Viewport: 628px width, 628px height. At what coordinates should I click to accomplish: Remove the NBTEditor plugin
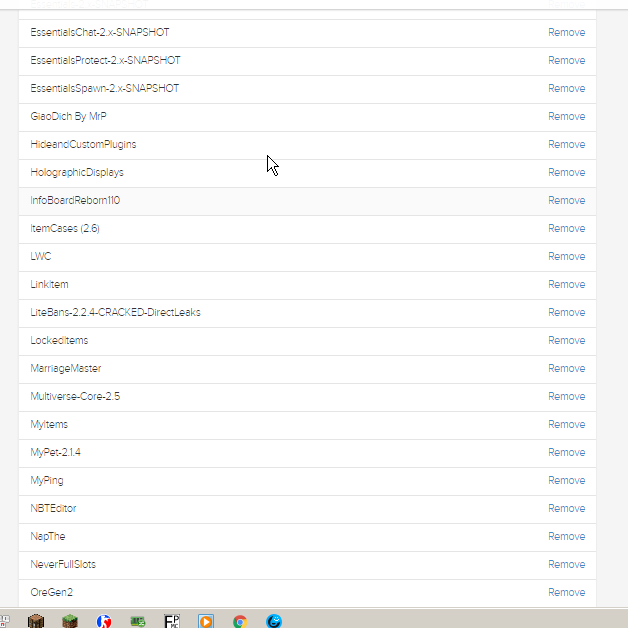pyautogui.click(x=566, y=509)
